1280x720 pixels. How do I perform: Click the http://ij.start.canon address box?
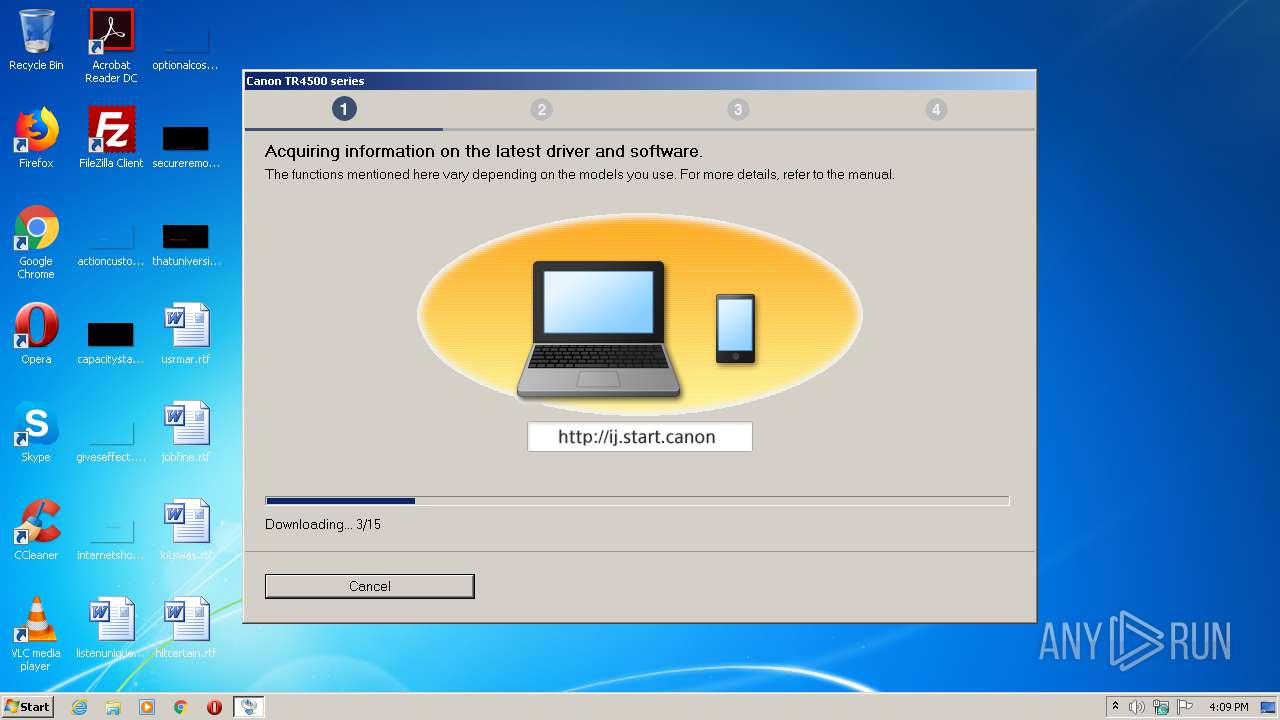tap(640, 437)
